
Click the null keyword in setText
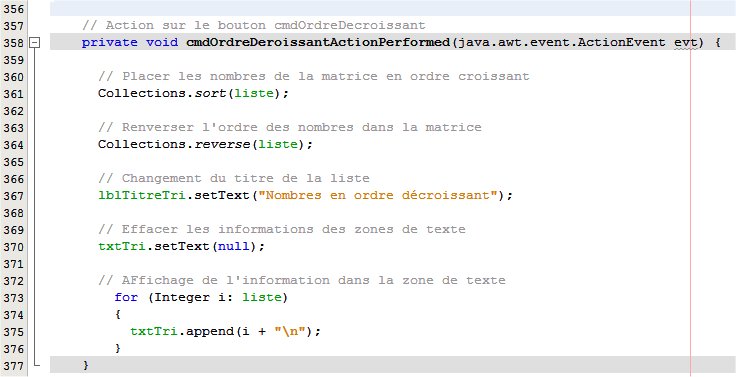click(x=233, y=246)
